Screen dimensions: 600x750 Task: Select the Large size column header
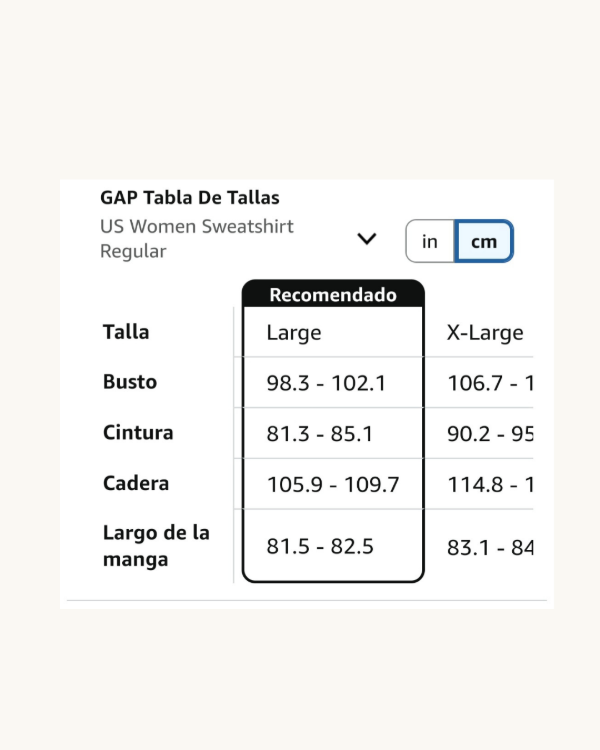pos(294,333)
